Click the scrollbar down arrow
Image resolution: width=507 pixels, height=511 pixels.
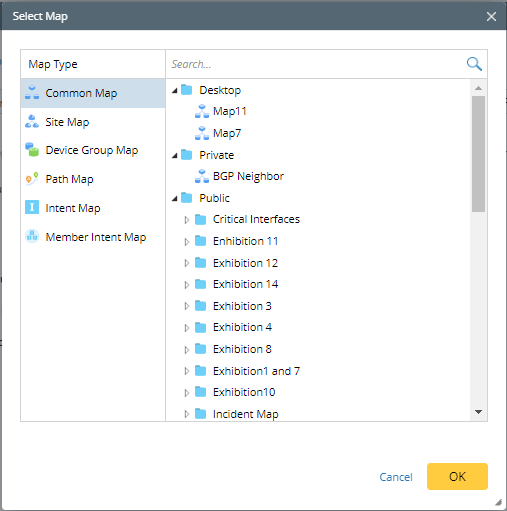click(x=479, y=412)
